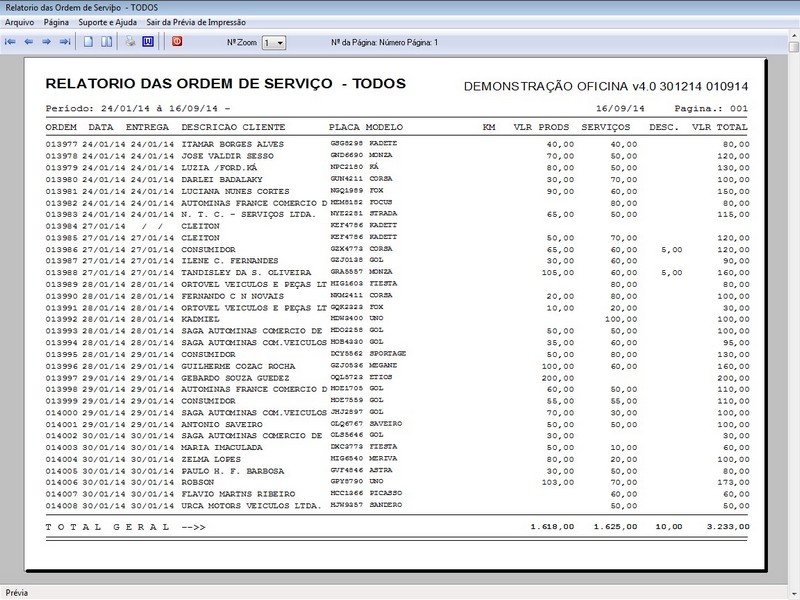800x600 pixels.
Task: Click client ILENE C. FERNANDES
Action: pyautogui.click(x=230, y=261)
